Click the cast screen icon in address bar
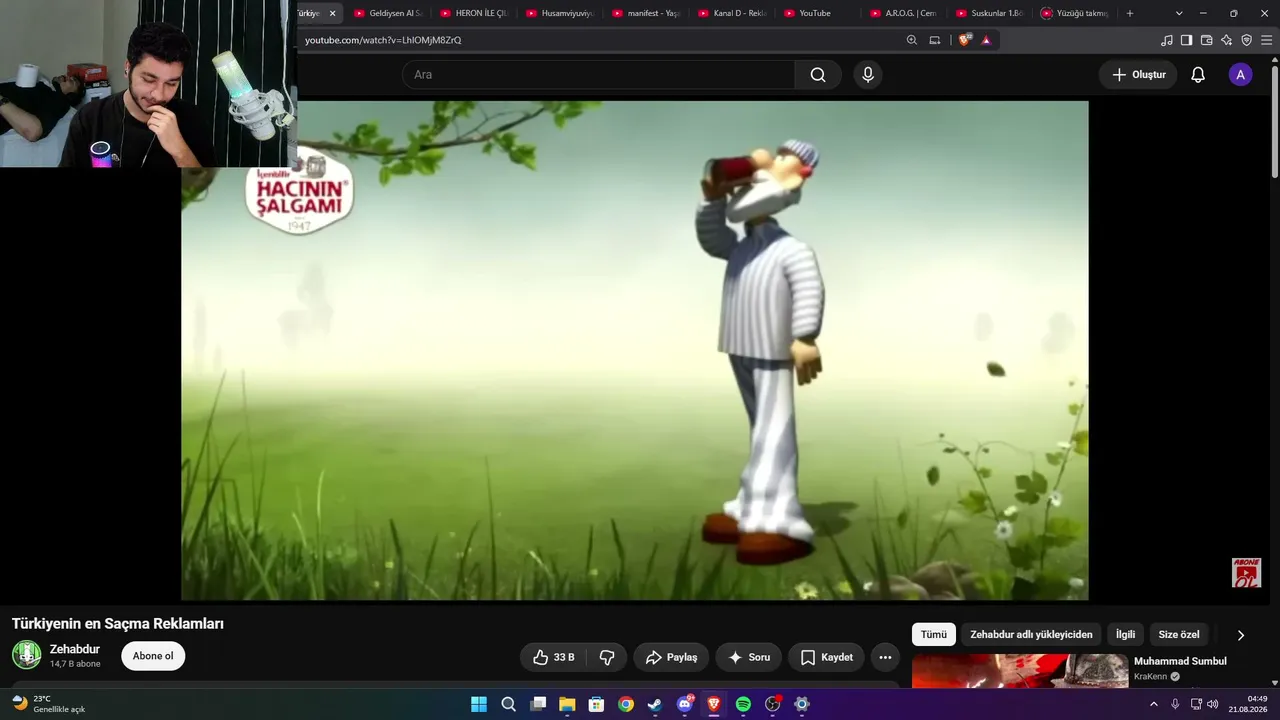 tap(935, 40)
